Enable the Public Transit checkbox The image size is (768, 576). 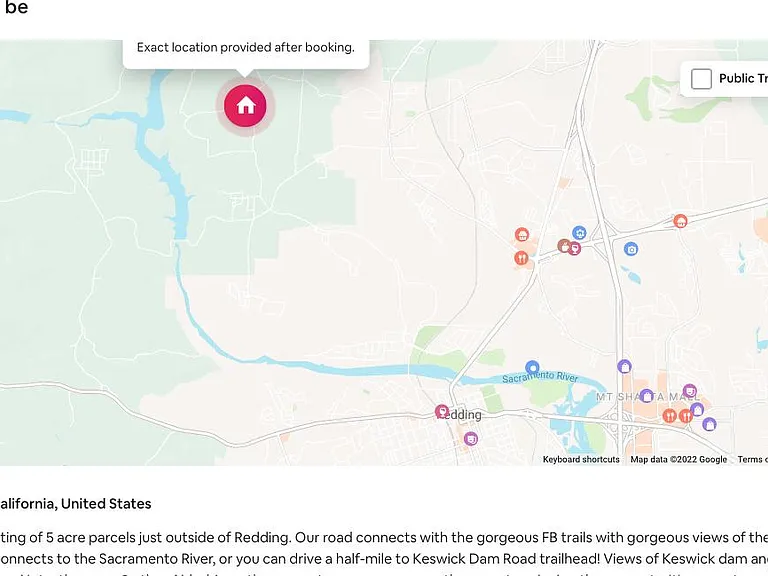[x=701, y=79]
